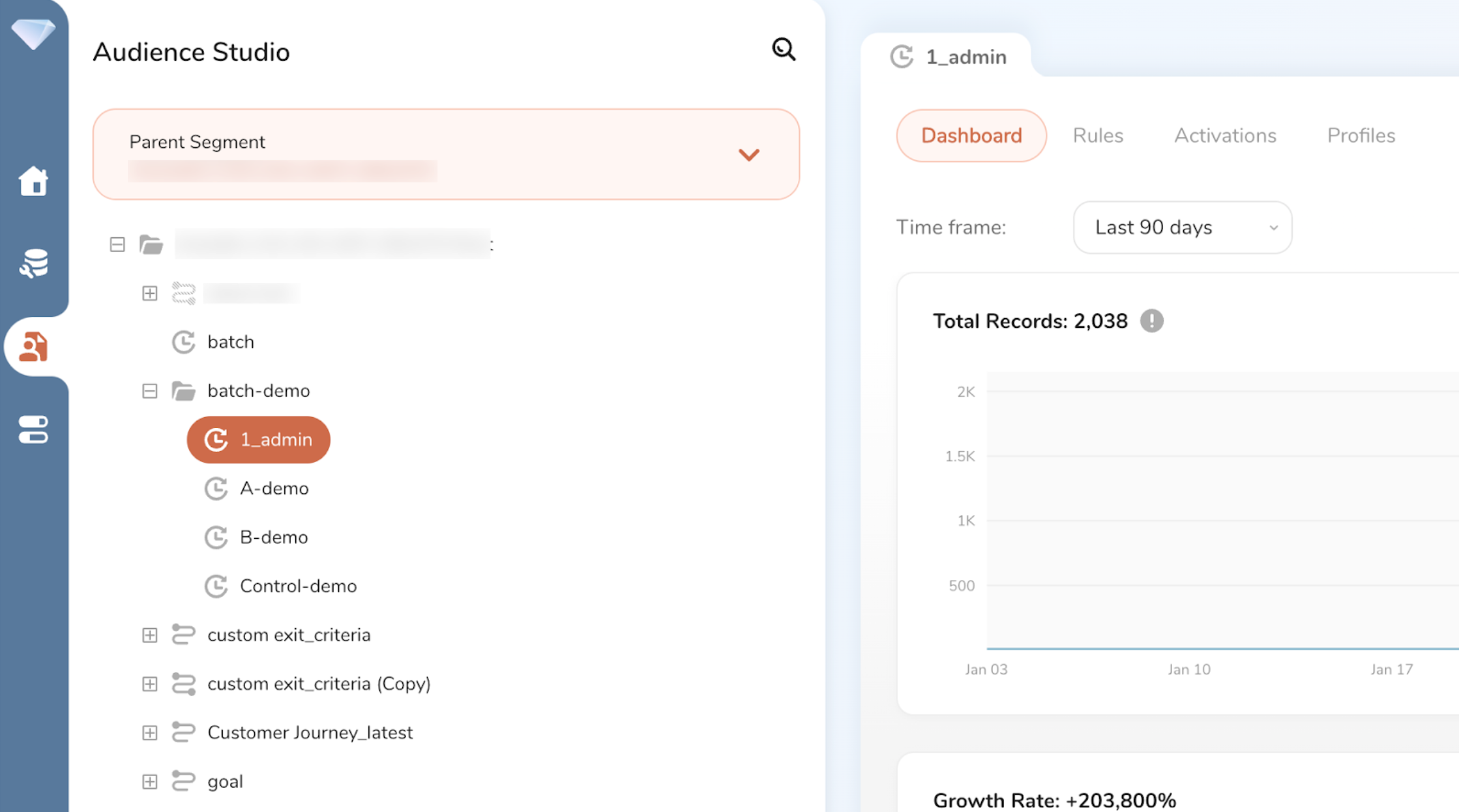Open the toggle-stack sidebar icon
The image size is (1459, 812).
coord(33,429)
